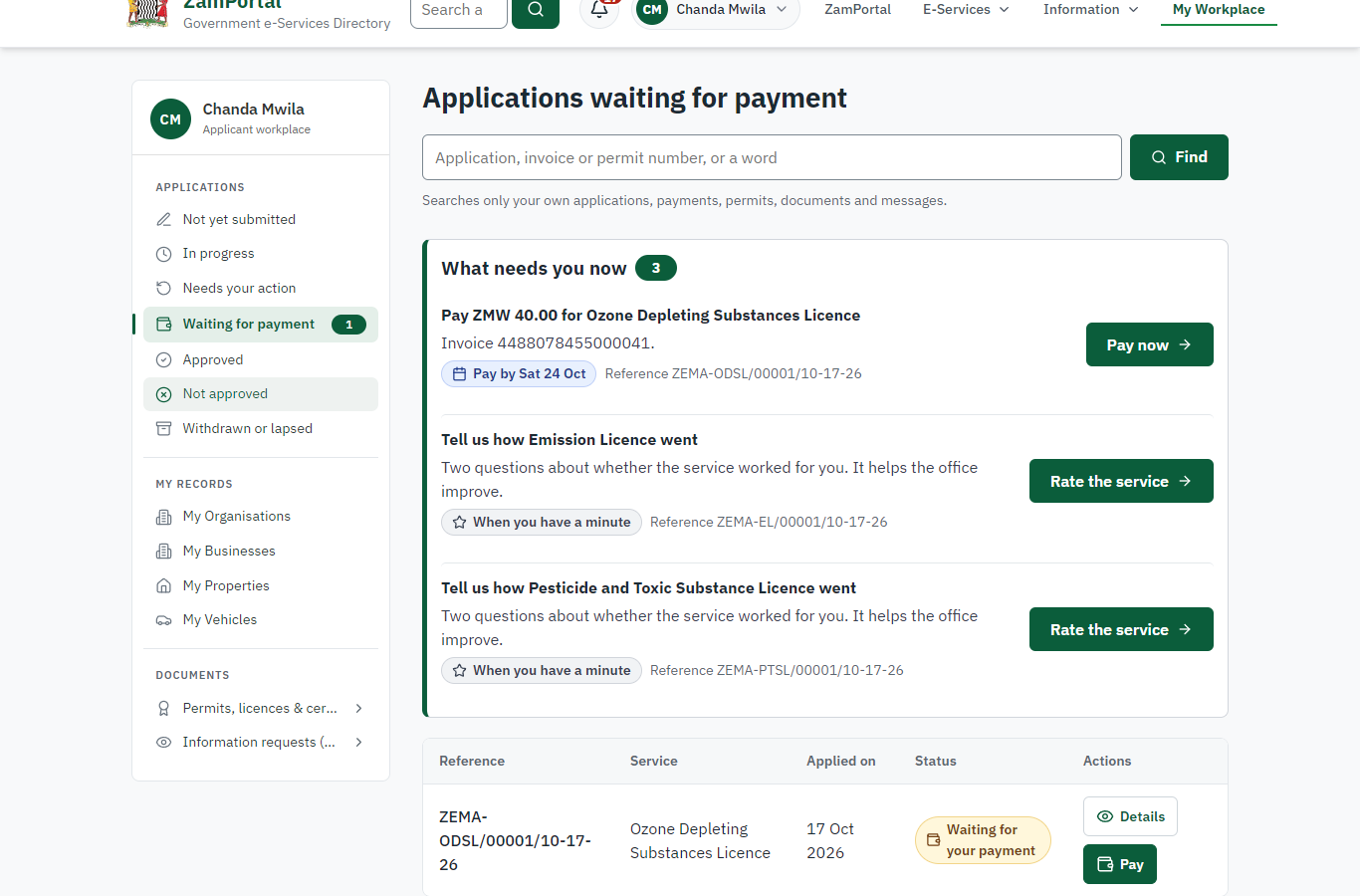1360x896 pixels.
Task: Click the wallet icon beside Waiting for payment
Action: point(164,325)
